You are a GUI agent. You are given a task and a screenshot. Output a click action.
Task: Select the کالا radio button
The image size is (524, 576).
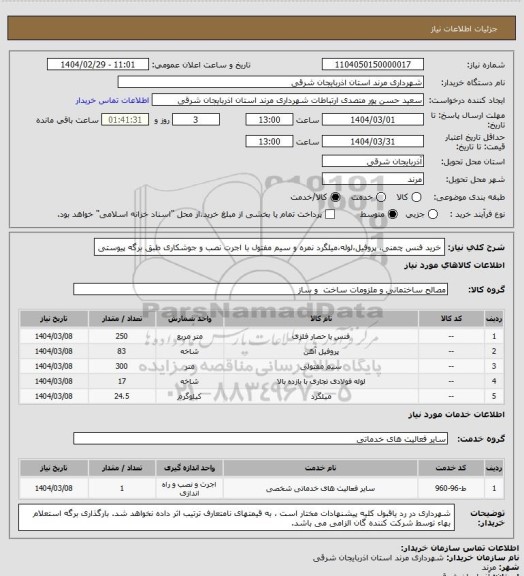click(x=416, y=197)
